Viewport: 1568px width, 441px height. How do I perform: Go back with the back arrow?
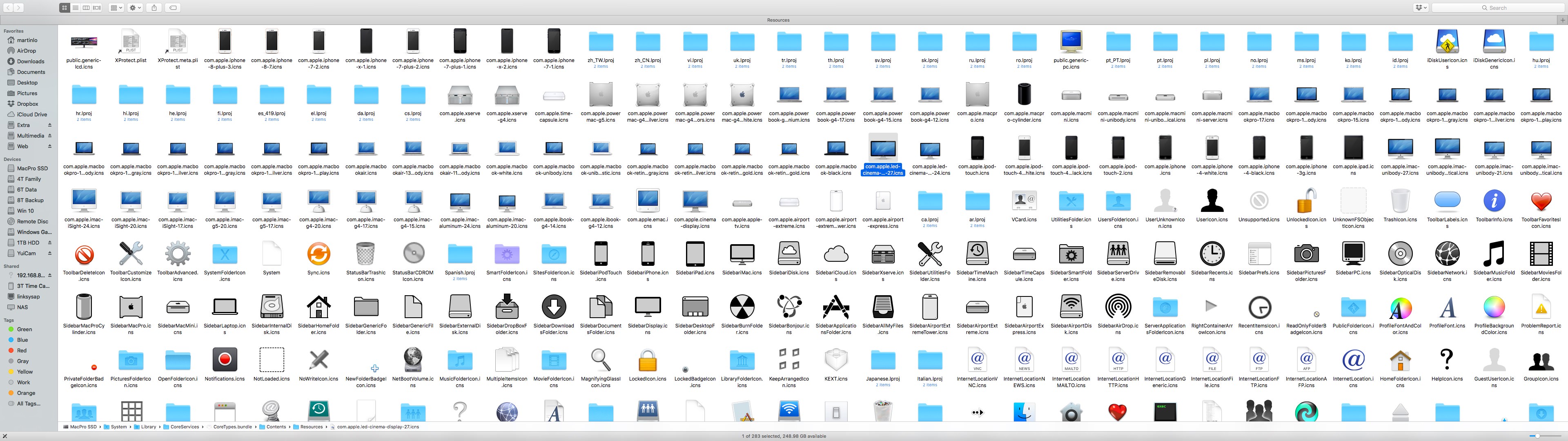[x=9, y=8]
